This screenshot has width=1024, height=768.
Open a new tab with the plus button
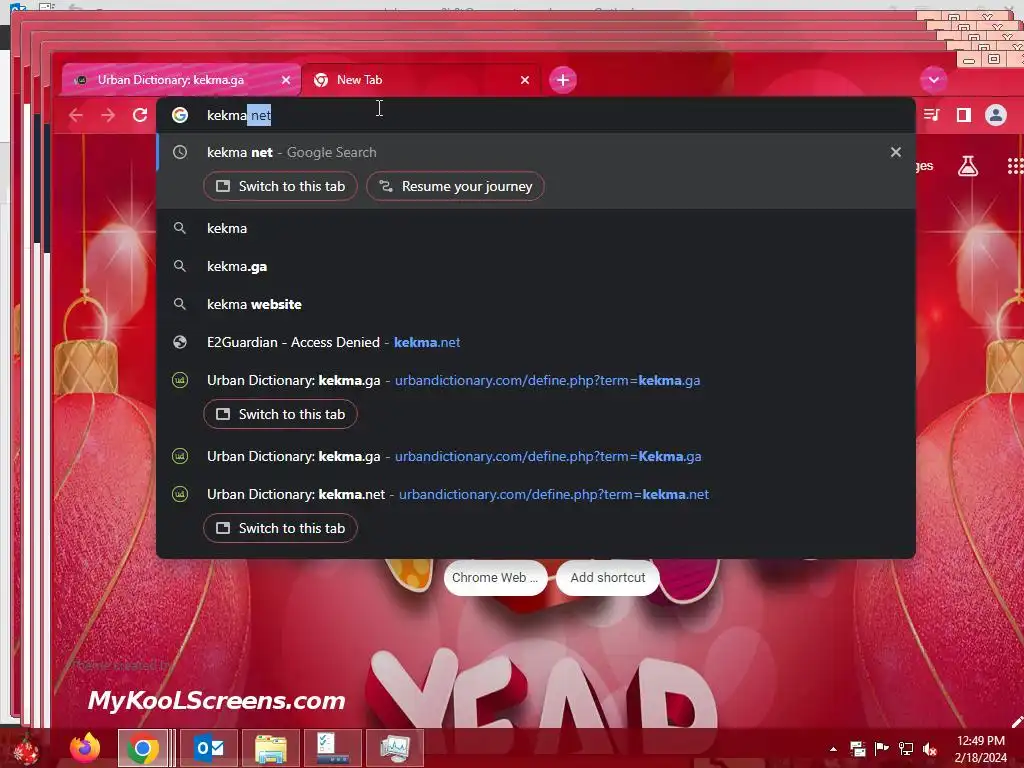click(563, 80)
